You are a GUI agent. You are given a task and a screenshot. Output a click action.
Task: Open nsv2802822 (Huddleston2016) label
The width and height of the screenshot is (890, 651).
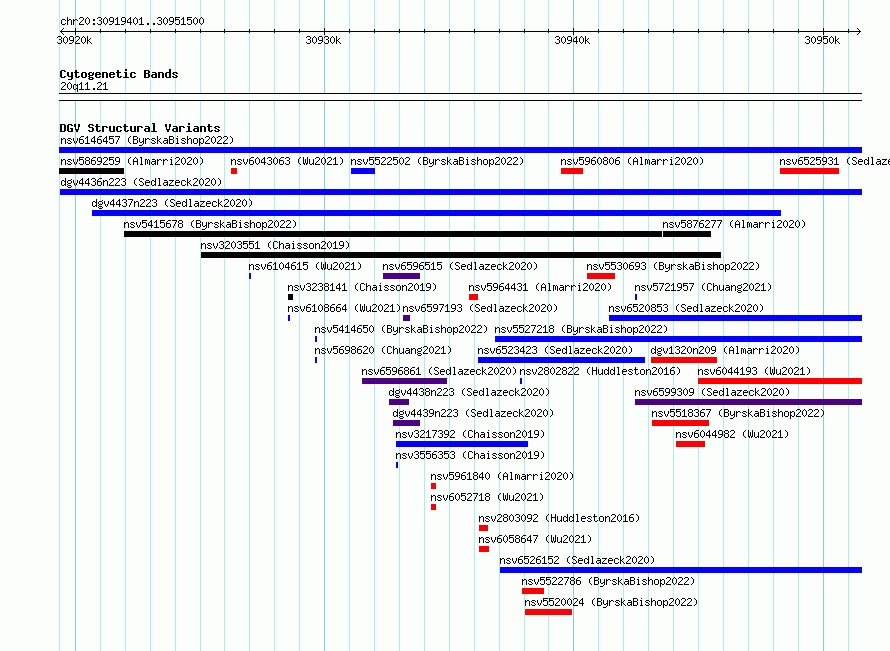[x=600, y=371]
